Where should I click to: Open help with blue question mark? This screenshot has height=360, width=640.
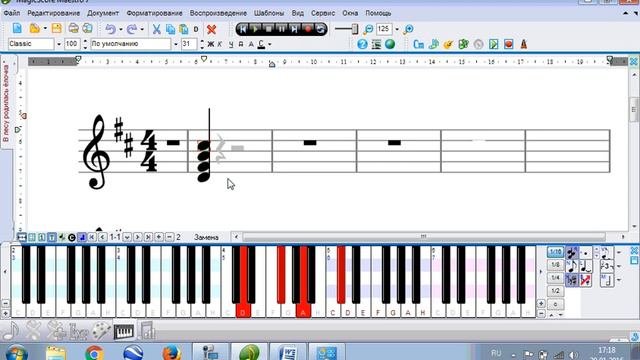point(362,44)
